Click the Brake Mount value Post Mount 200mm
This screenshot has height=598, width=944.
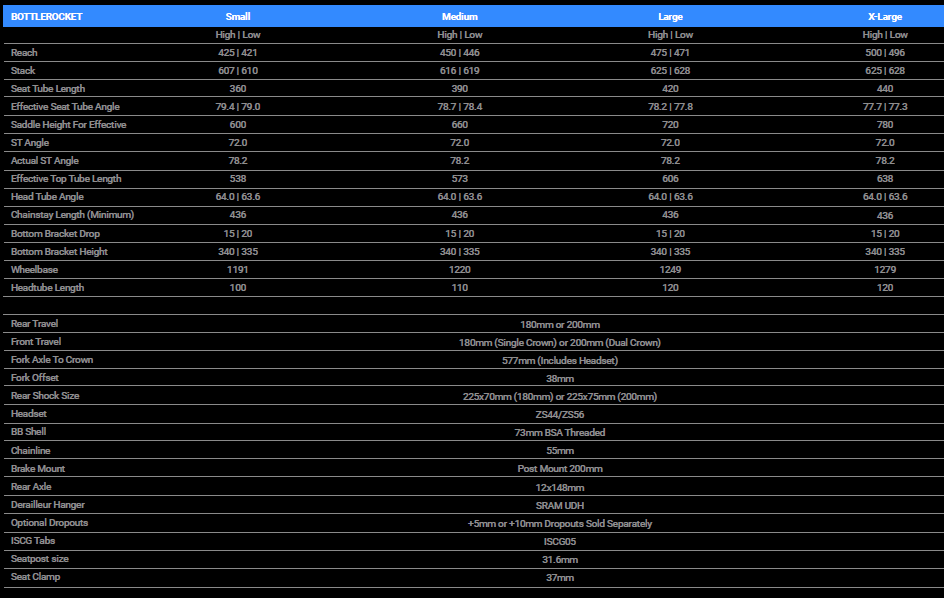(x=559, y=469)
